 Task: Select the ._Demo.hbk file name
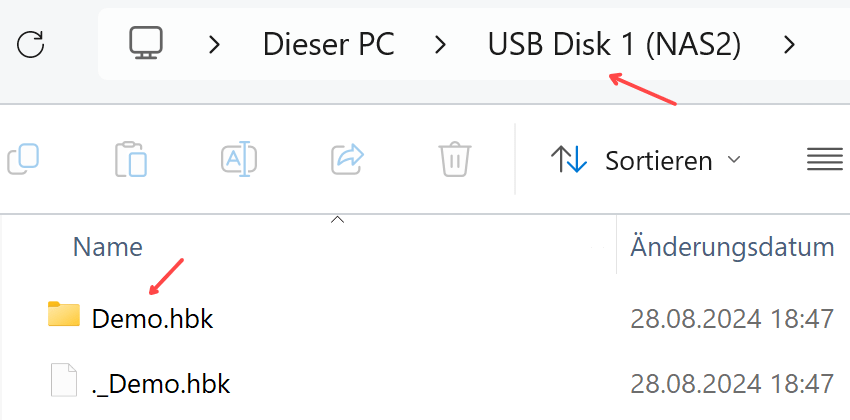pyautogui.click(x=161, y=382)
